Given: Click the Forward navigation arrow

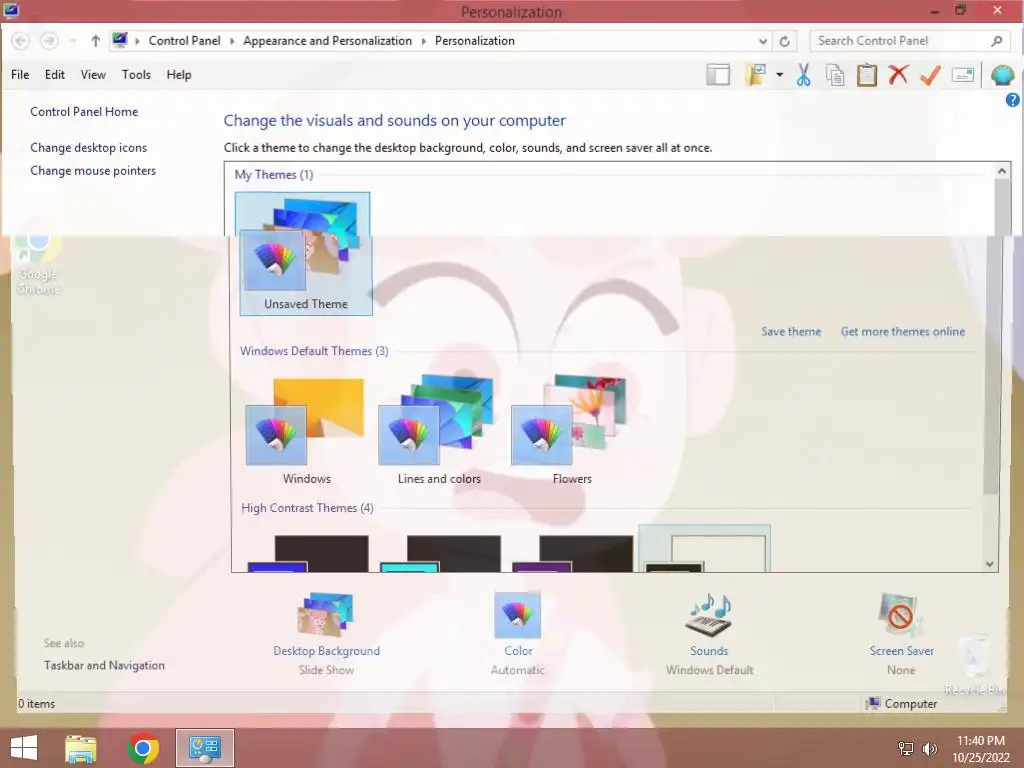Looking at the screenshot, I should (49, 40).
